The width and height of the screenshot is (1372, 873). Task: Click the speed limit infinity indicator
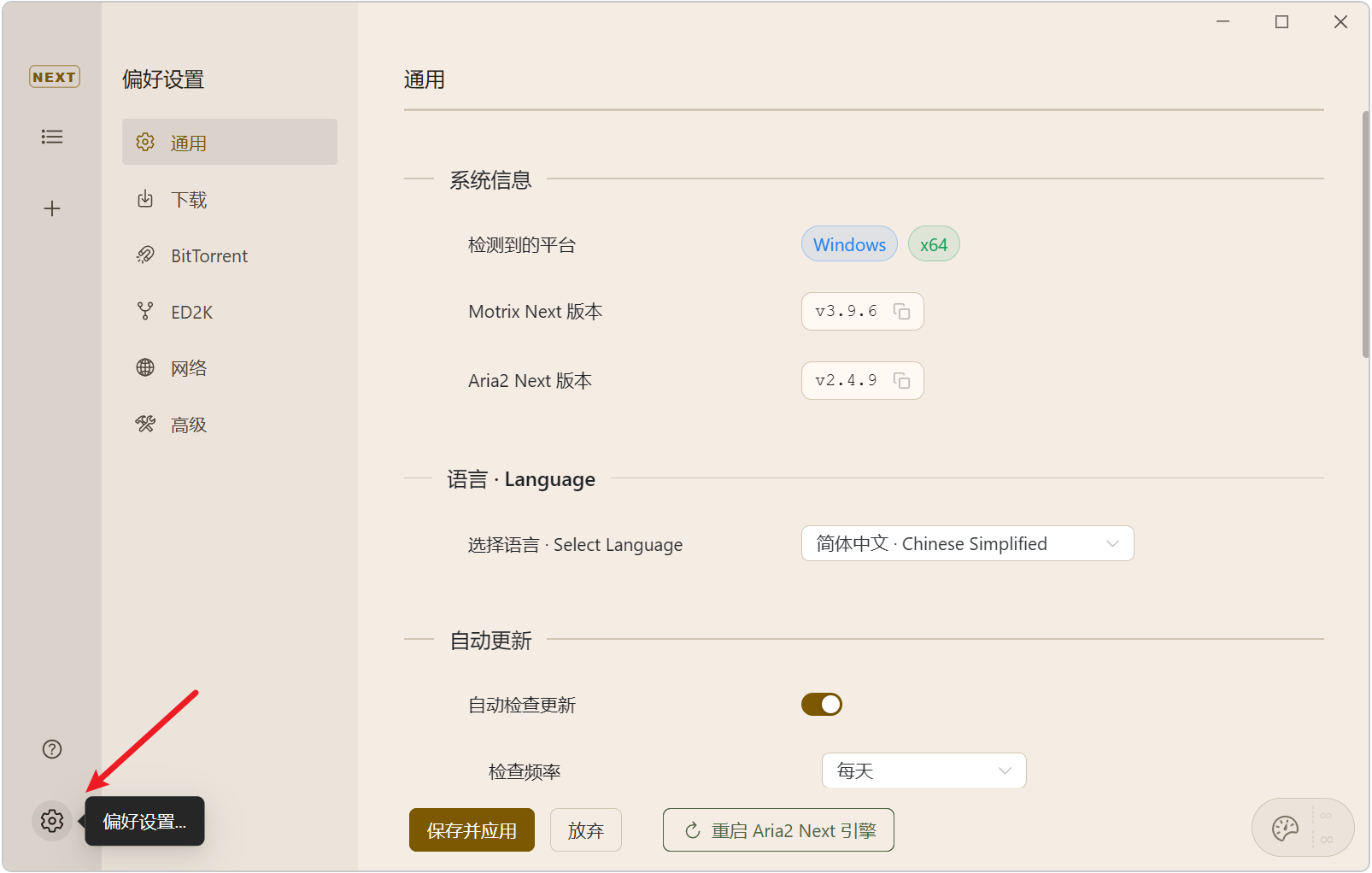click(1326, 828)
